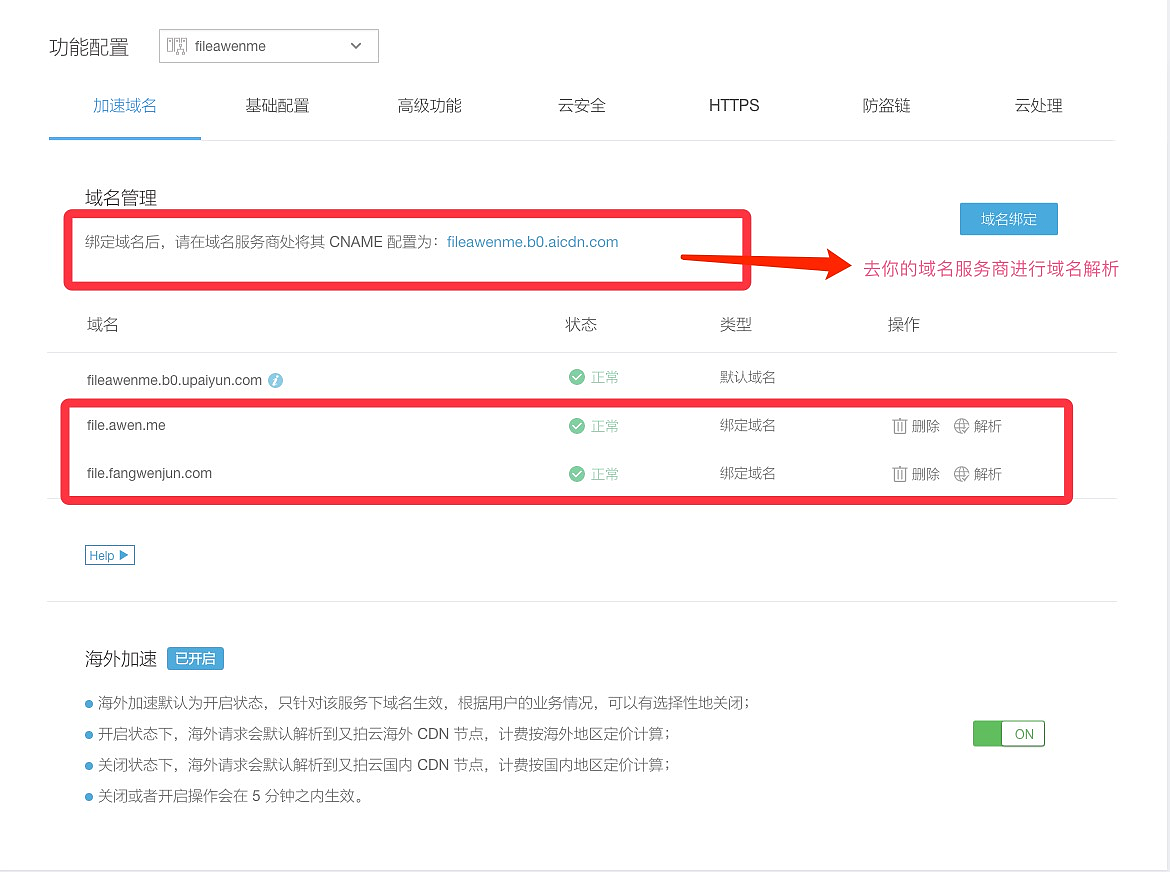Image resolution: width=1170 pixels, height=872 pixels.
Task: Click the fileawenme.b0.aicdn.com CNAME link
Action: click(x=532, y=242)
